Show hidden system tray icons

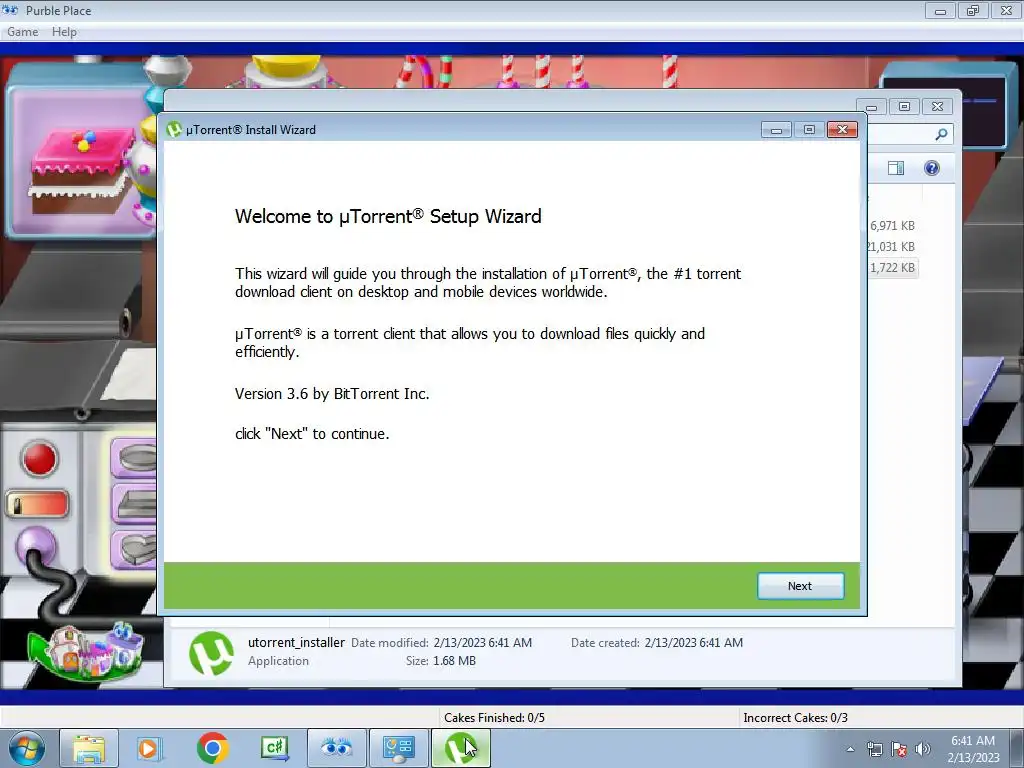coord(850,749)
